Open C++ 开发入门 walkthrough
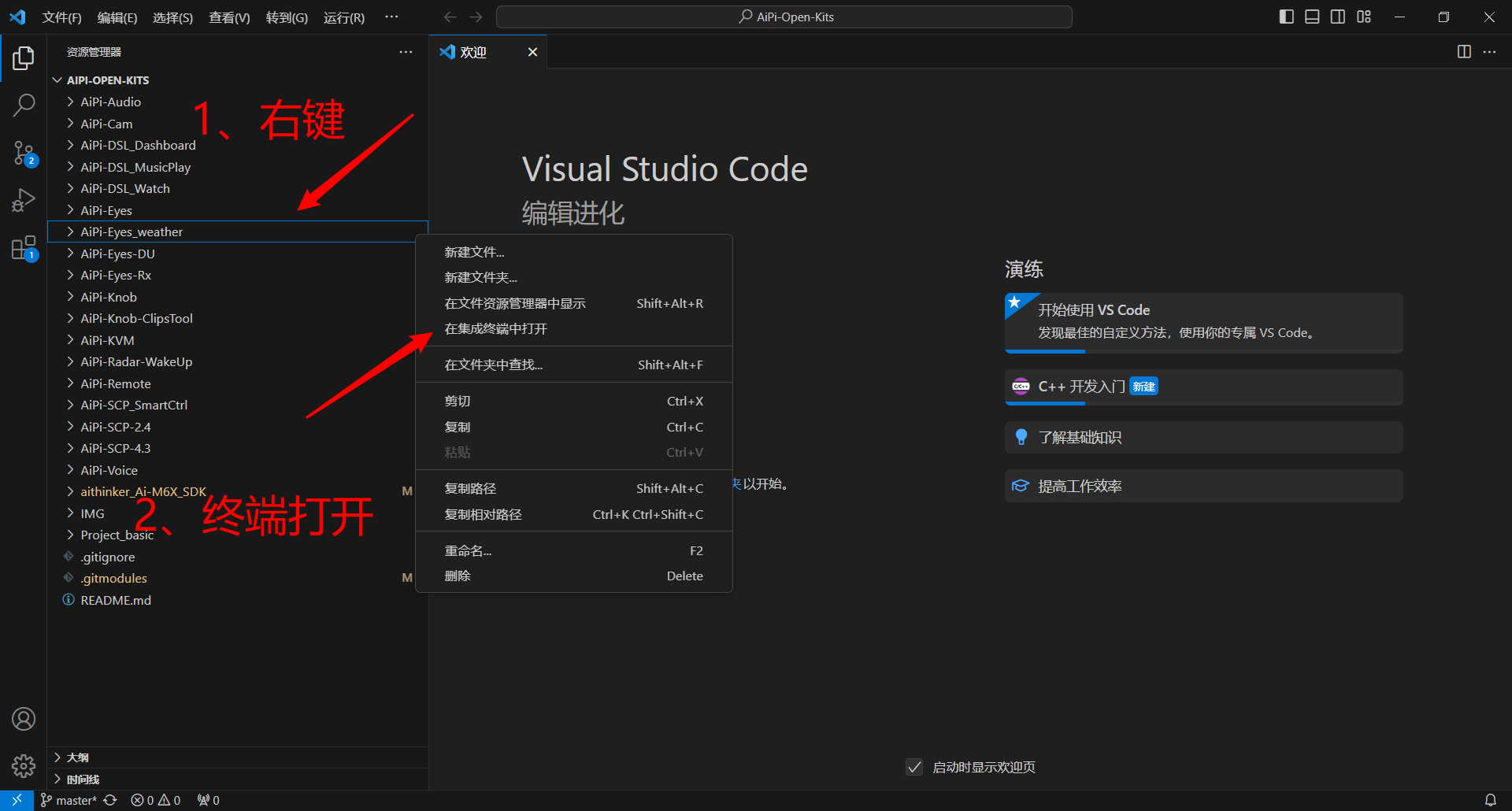 click(x=1203, y=387)
